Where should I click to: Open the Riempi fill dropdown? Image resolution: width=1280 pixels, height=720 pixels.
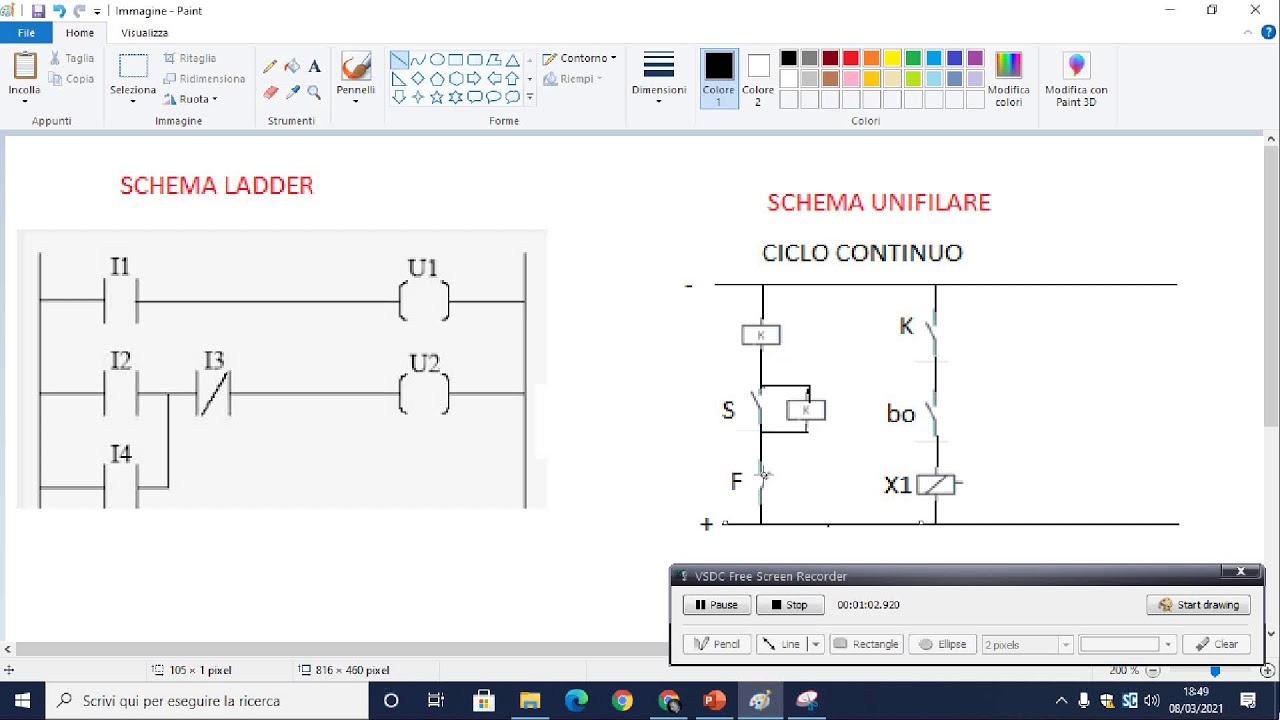[573, 79]
